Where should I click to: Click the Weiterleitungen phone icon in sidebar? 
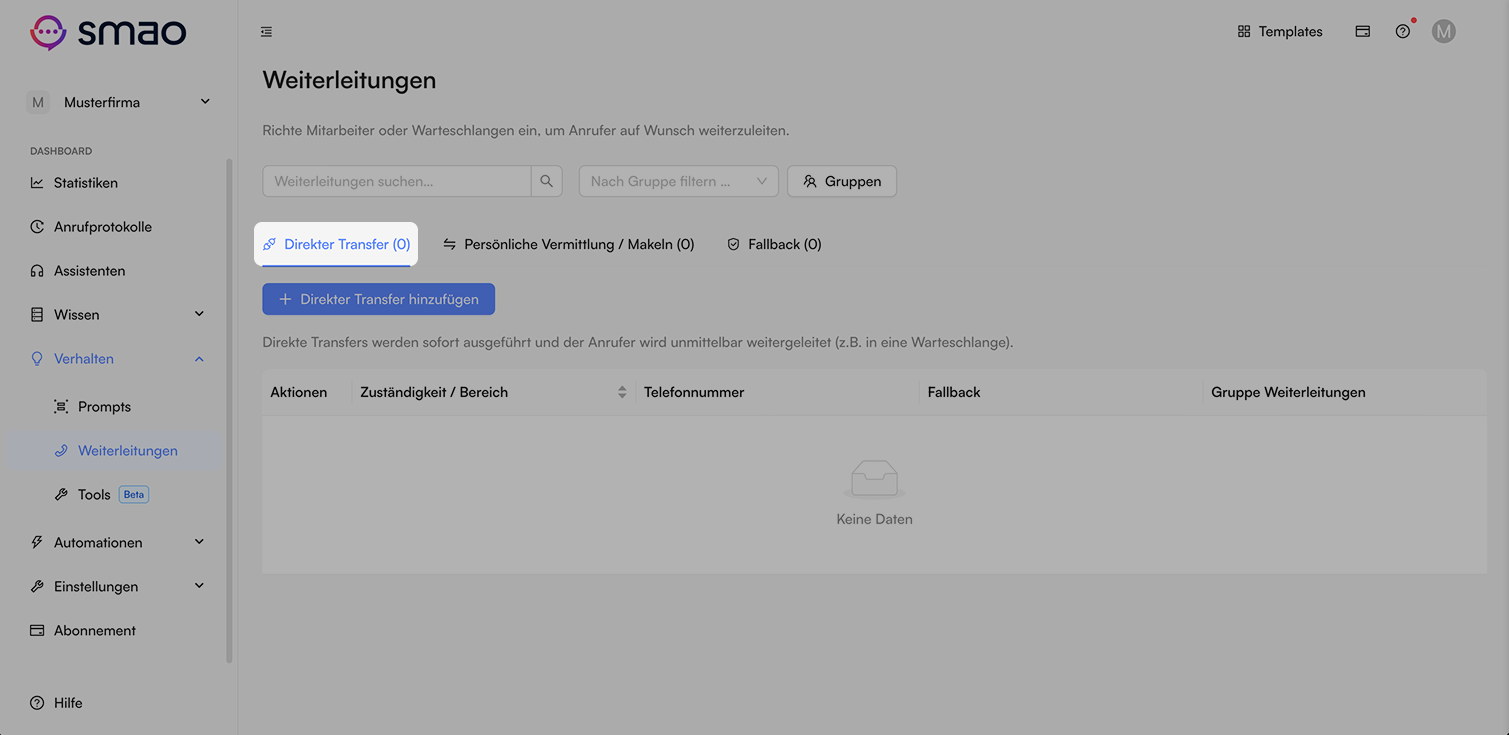pos(61,451)
